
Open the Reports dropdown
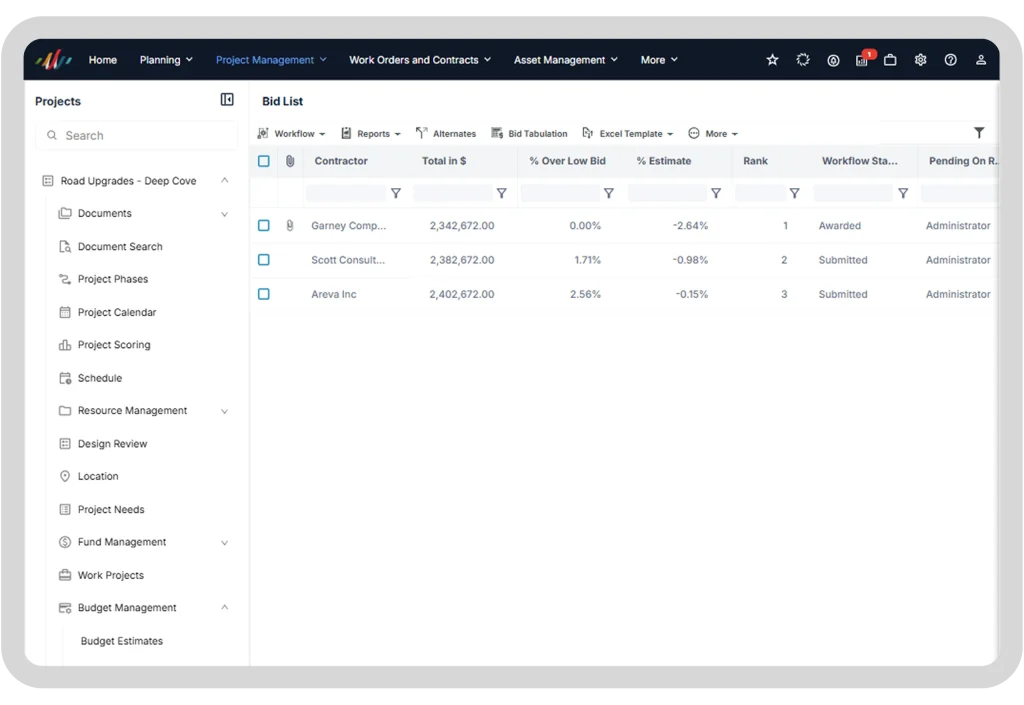coord(371,133)
